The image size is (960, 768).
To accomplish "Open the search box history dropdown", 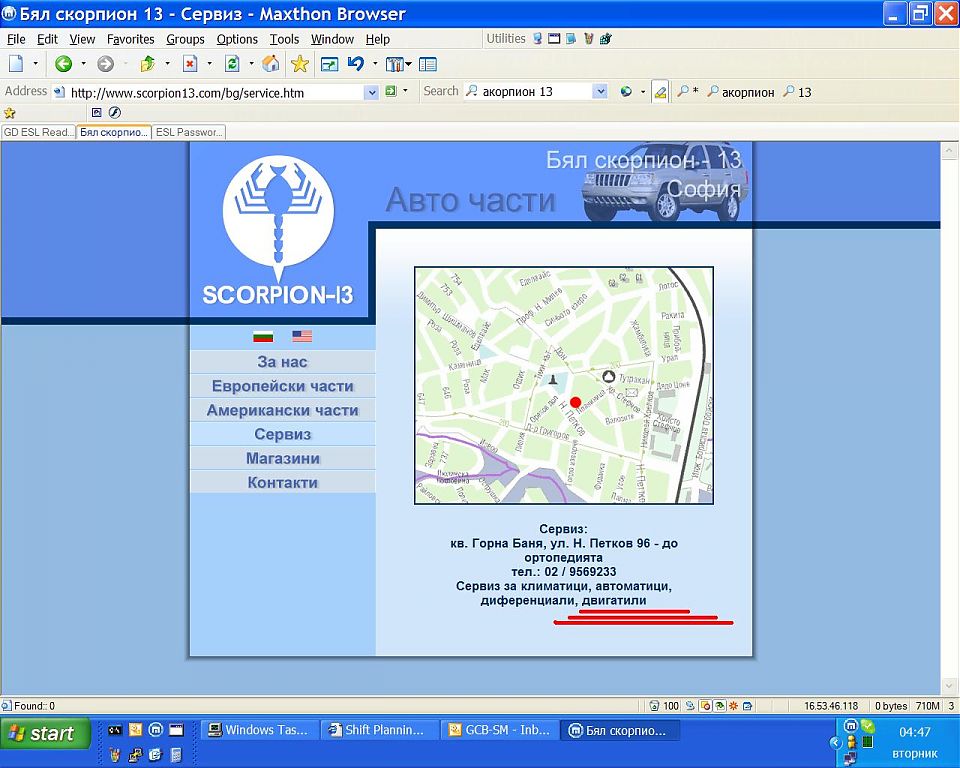I will point(600,92).
